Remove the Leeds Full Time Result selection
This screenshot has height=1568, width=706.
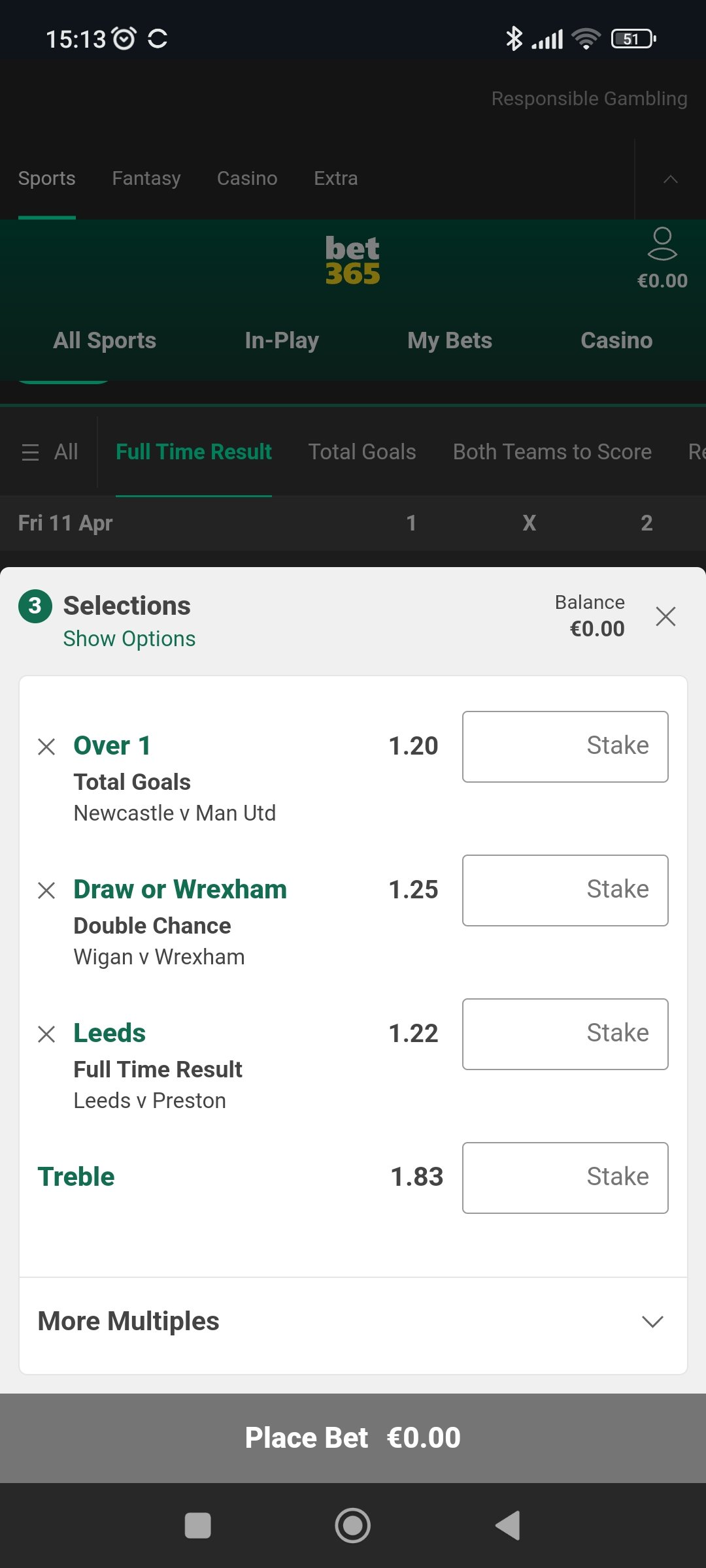tap(46, 1034)
